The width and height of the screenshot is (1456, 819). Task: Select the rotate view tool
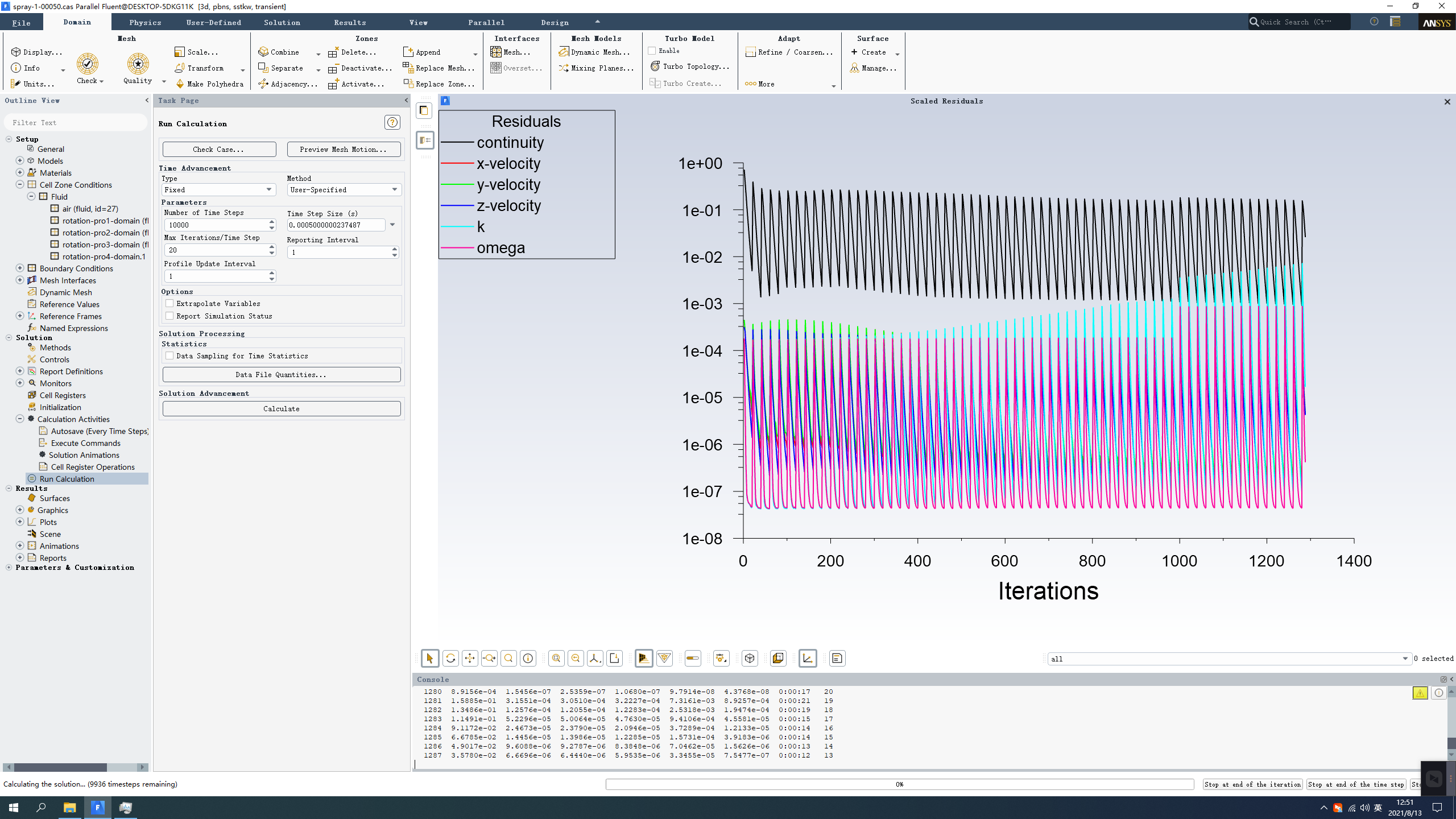[x=450, y=658]
